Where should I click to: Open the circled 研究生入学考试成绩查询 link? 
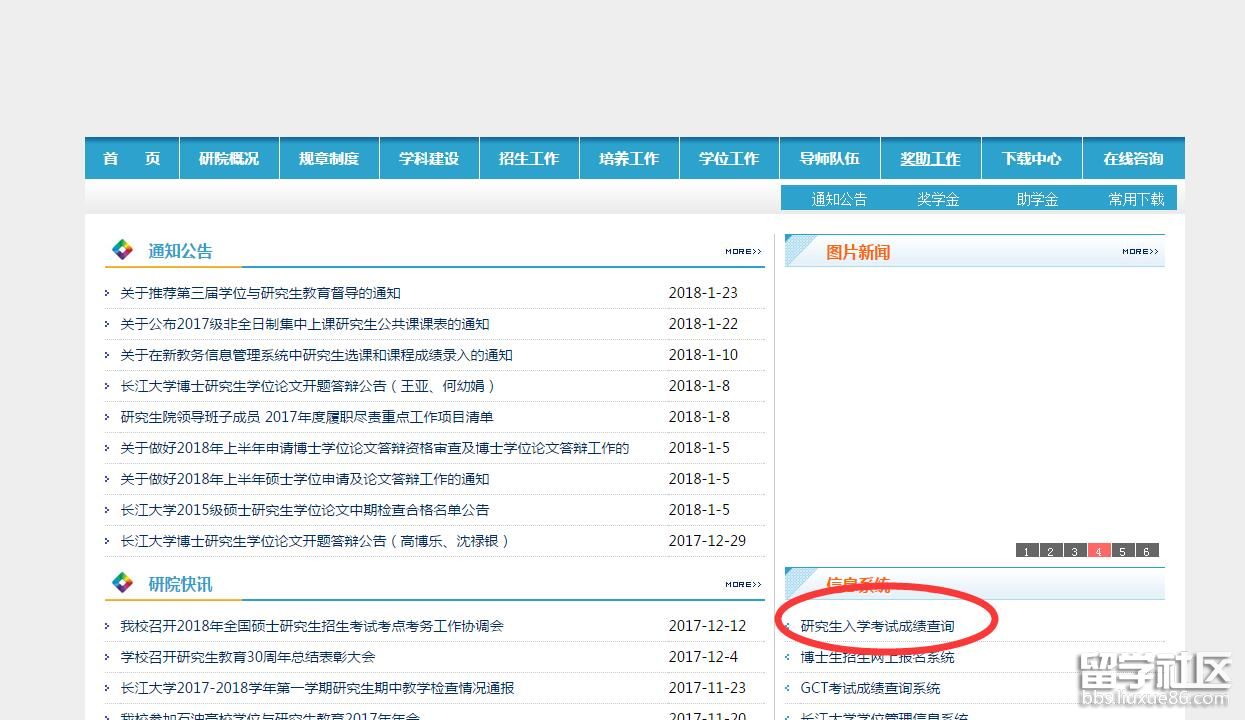pos(877,626)
